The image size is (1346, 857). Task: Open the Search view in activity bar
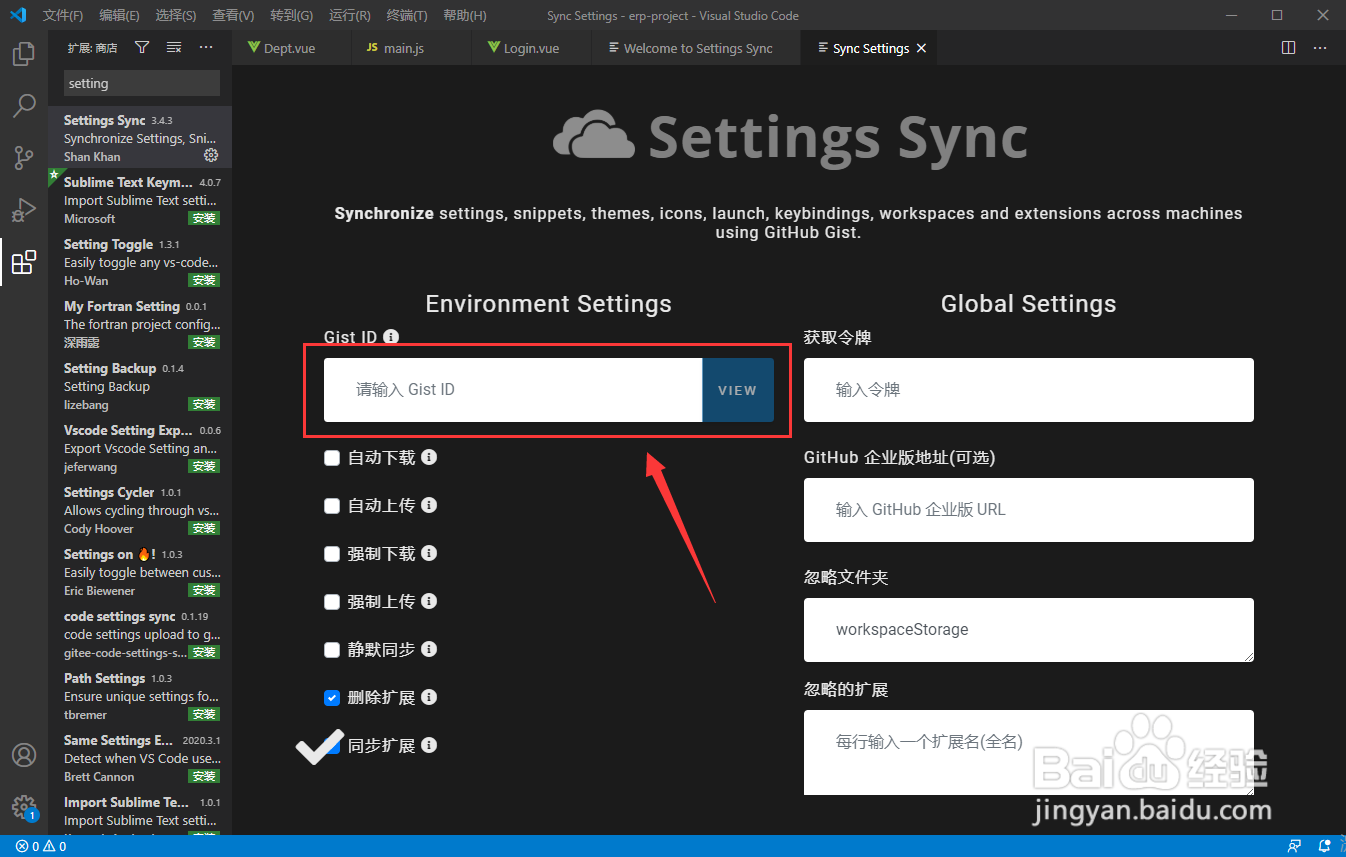pyautogui.click(x=24, y=106)
